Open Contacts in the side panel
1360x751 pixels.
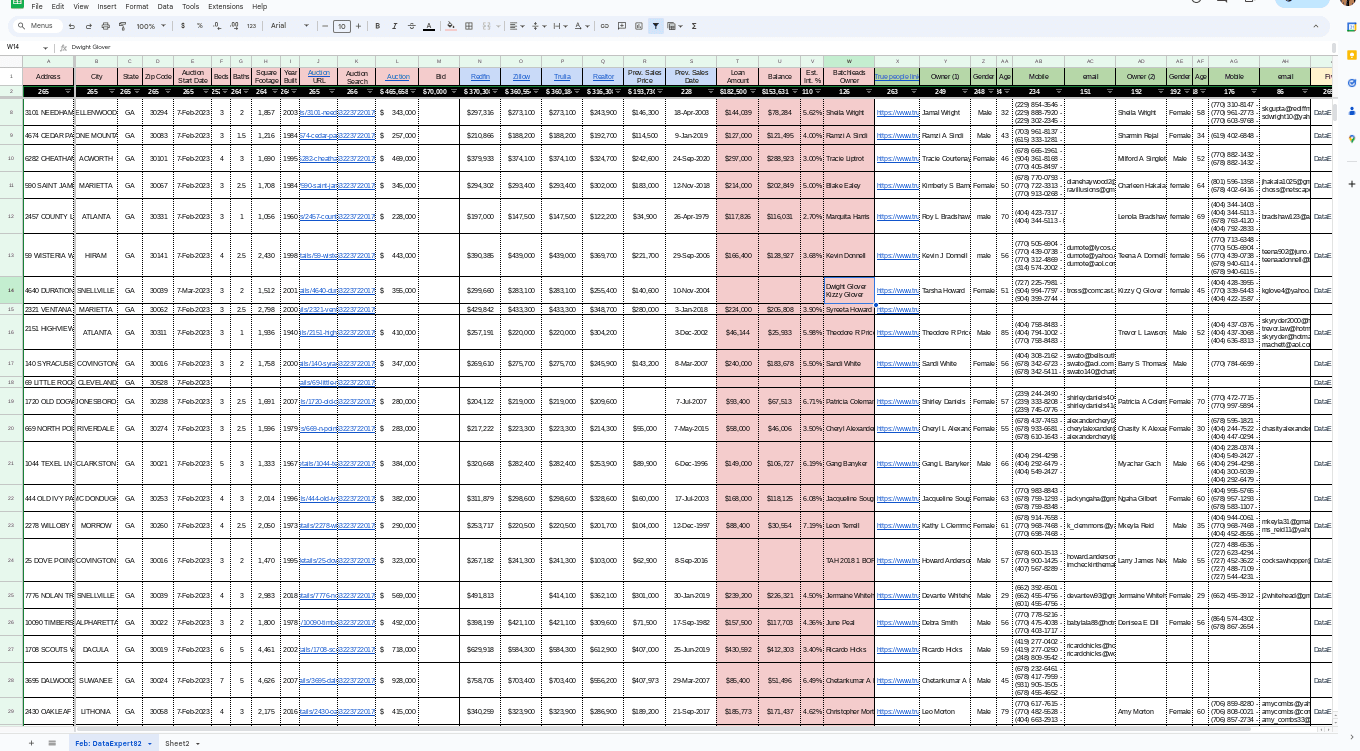click(x=1351, y=112)
